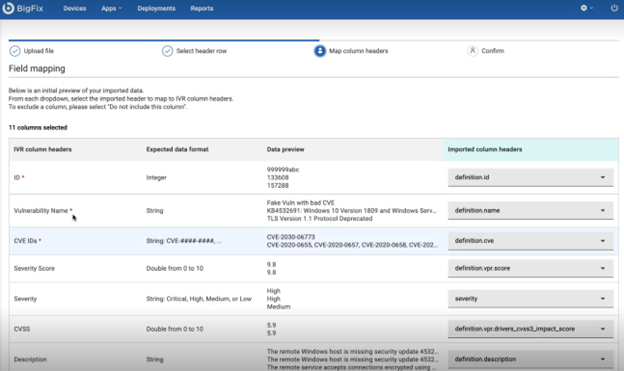This screenshot has width=624, height=371.
Task: Click the Confirm step icon
Action: [x=472, y=51]
